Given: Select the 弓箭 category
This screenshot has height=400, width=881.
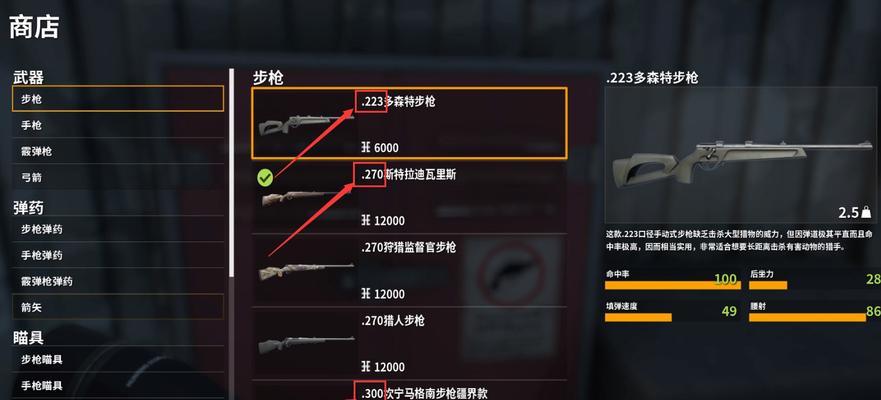Looking at the screenshot, I should [118, 177].
